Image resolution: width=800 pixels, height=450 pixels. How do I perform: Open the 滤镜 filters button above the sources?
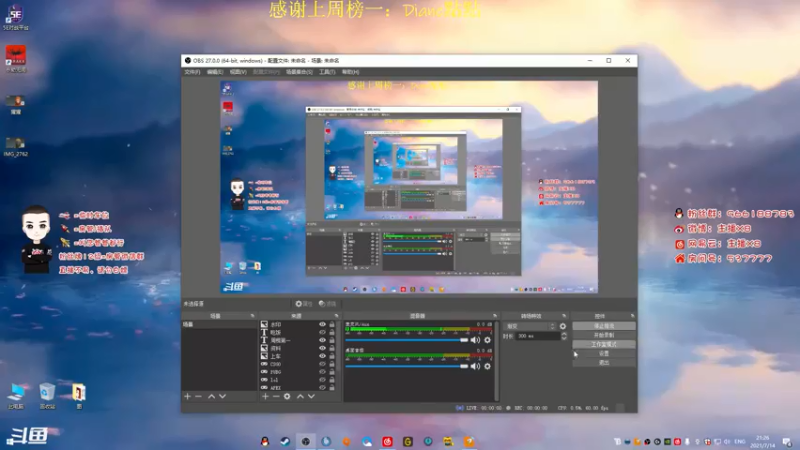328,304
